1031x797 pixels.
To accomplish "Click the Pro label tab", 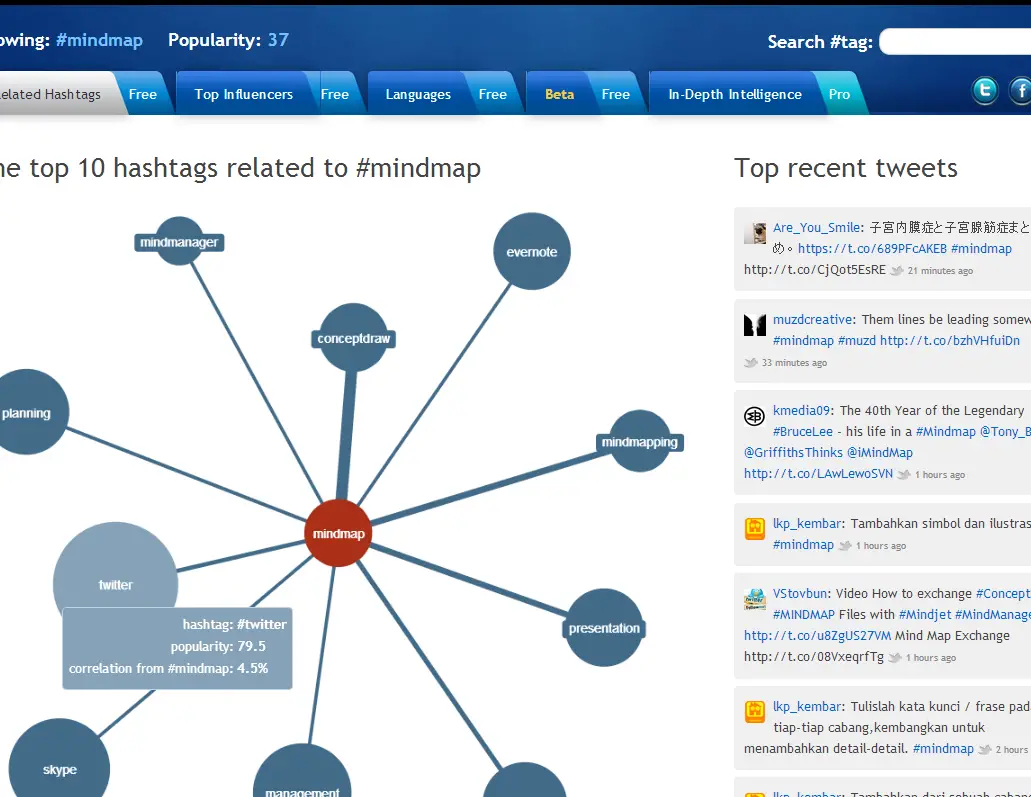I will (839, 94).
